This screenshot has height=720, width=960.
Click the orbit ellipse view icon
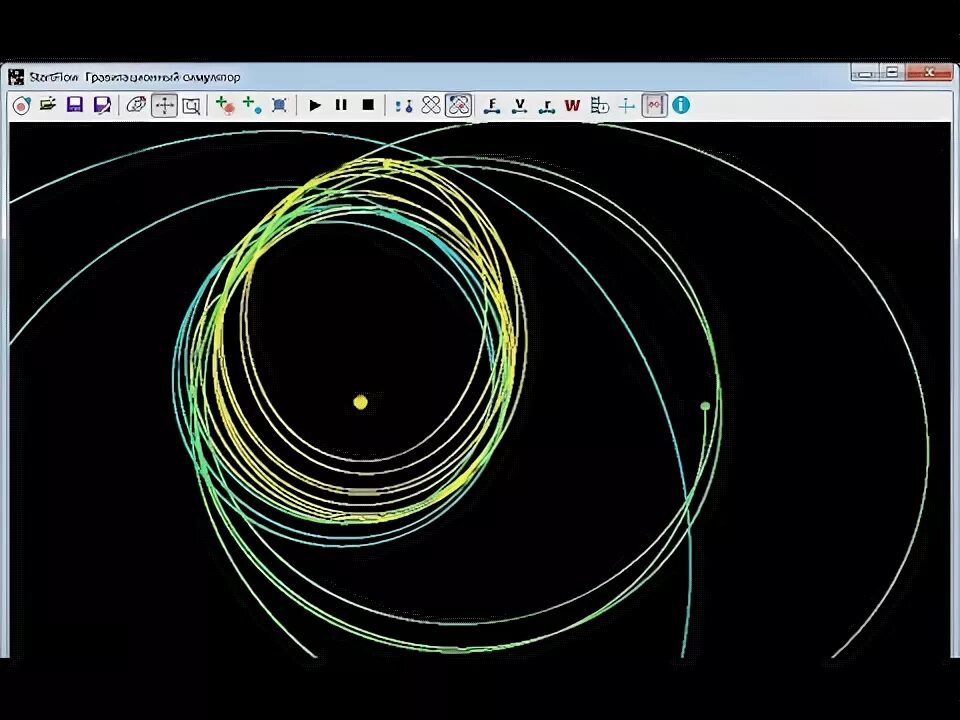click(x=136, y=105)
